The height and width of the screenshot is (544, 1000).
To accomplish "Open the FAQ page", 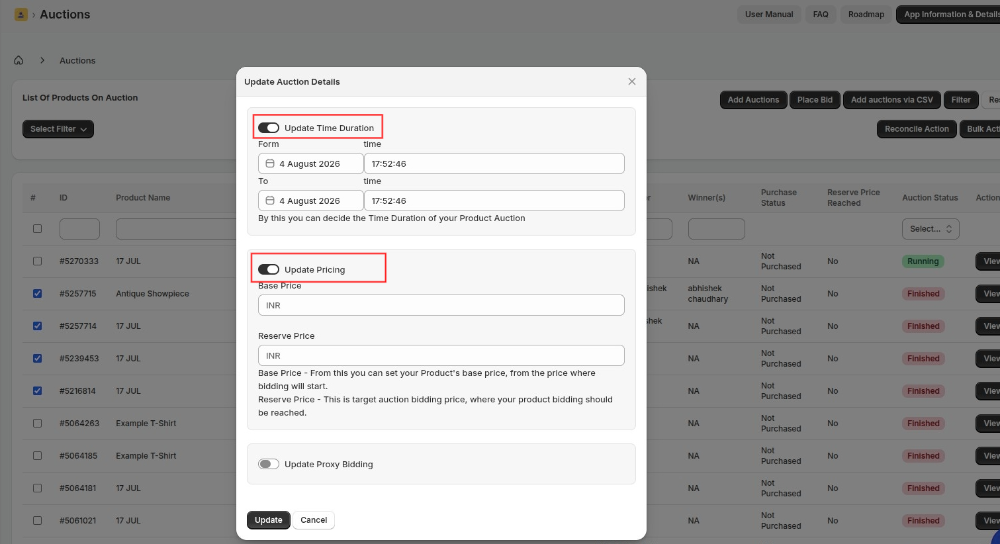I will tap(821, 14).
